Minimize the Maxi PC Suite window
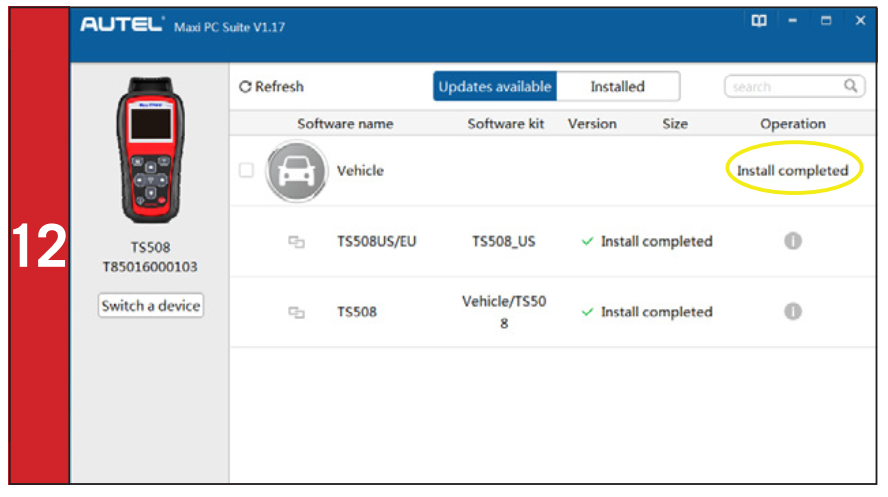 click(793, 21)
